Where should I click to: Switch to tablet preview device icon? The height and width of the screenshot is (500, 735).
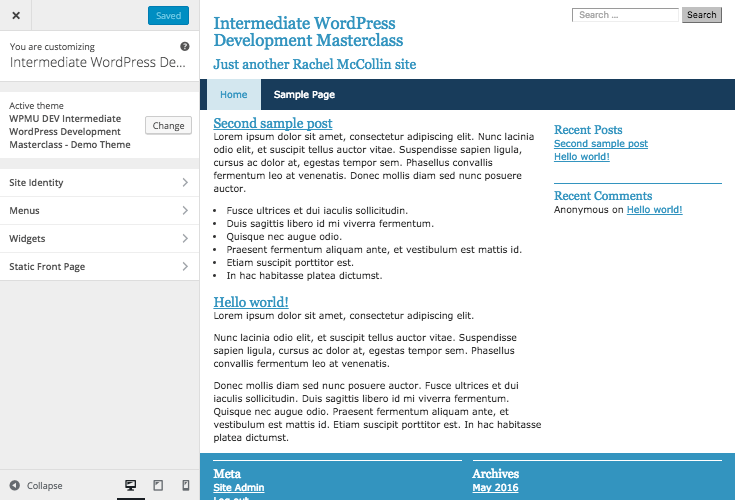(x=158, y=485)
